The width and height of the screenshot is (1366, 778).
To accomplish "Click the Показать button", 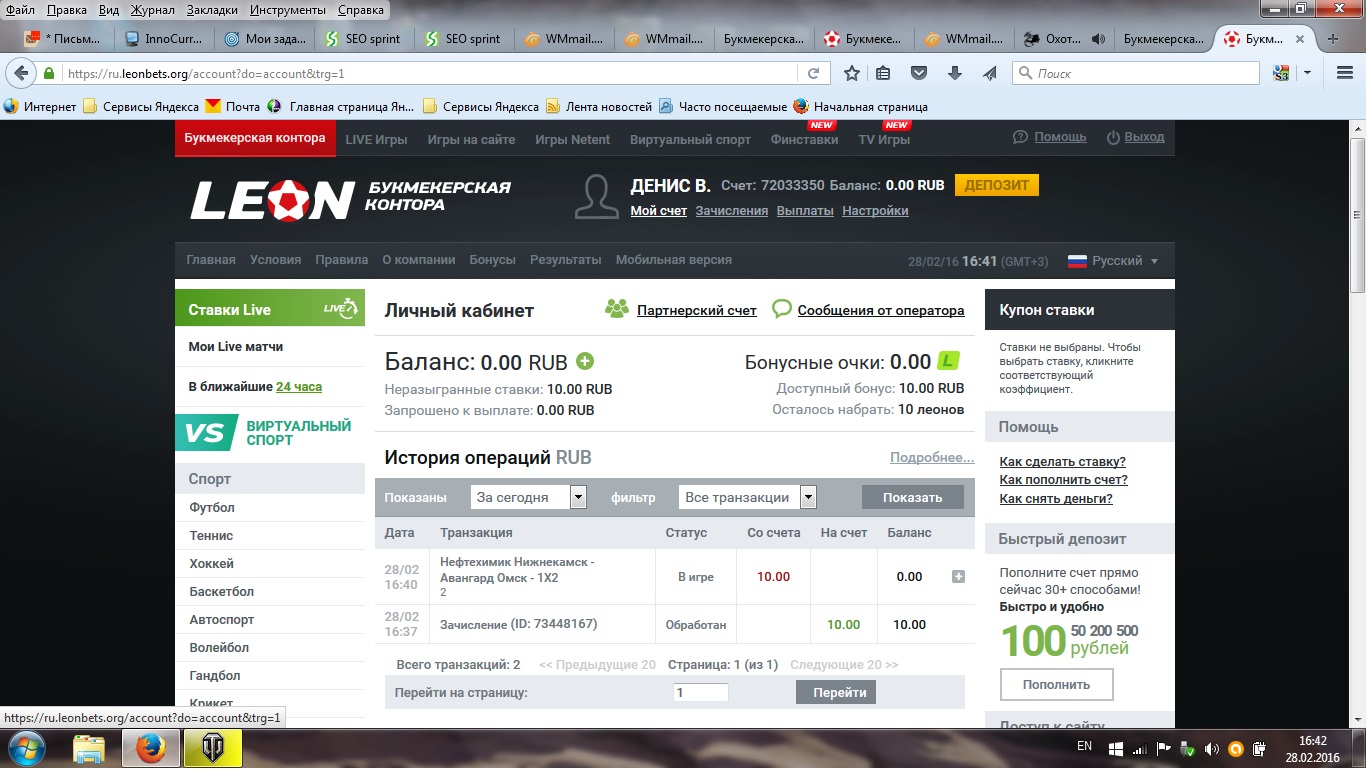I will [913, 497].
